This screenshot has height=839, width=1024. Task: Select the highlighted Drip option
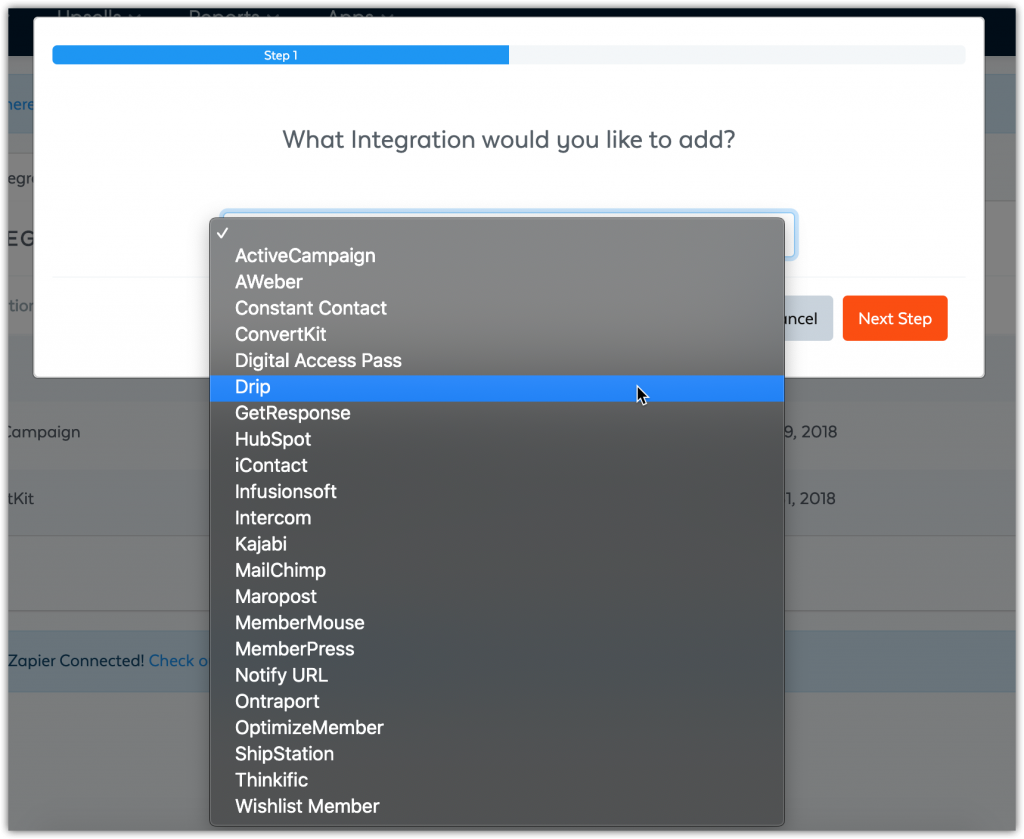pyautogui.click(x=253, y=387)
